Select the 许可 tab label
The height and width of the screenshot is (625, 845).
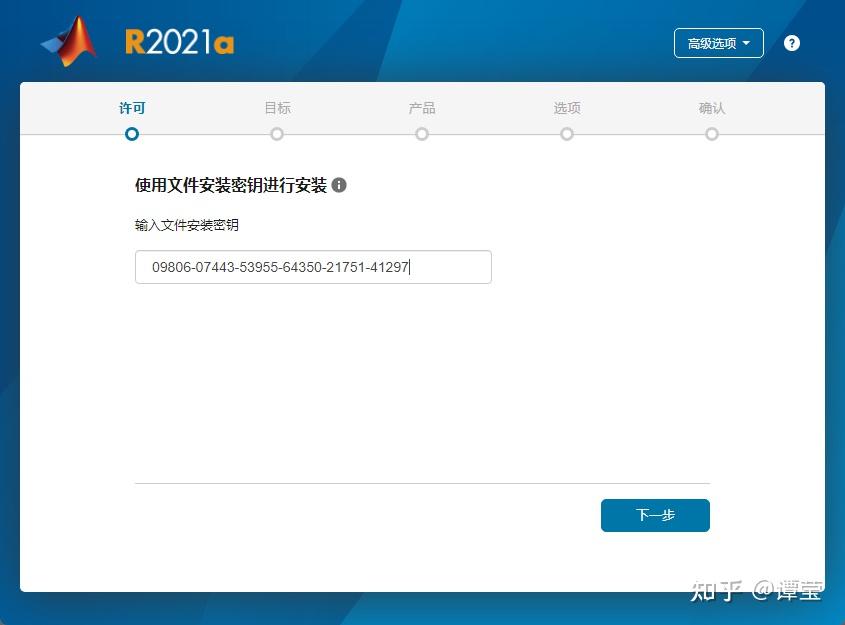[131, 107]
